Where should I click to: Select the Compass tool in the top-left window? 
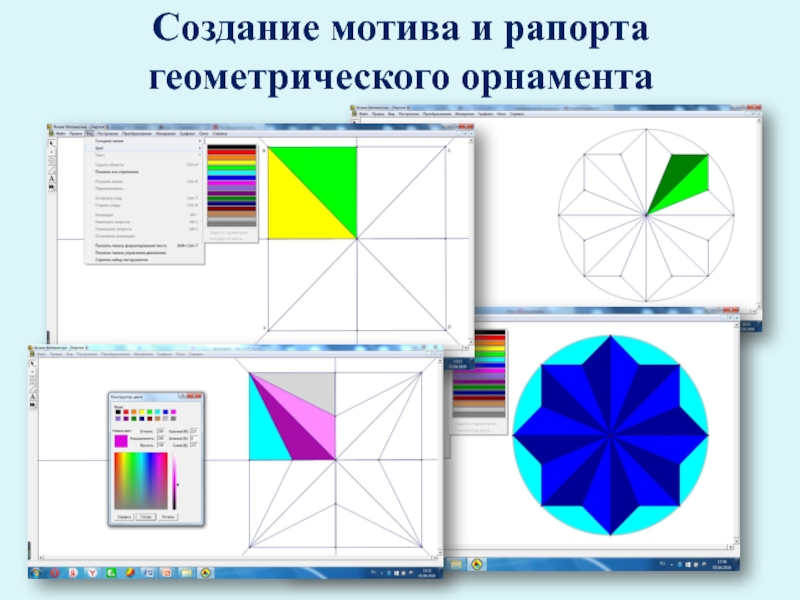(x=52, y=161)
